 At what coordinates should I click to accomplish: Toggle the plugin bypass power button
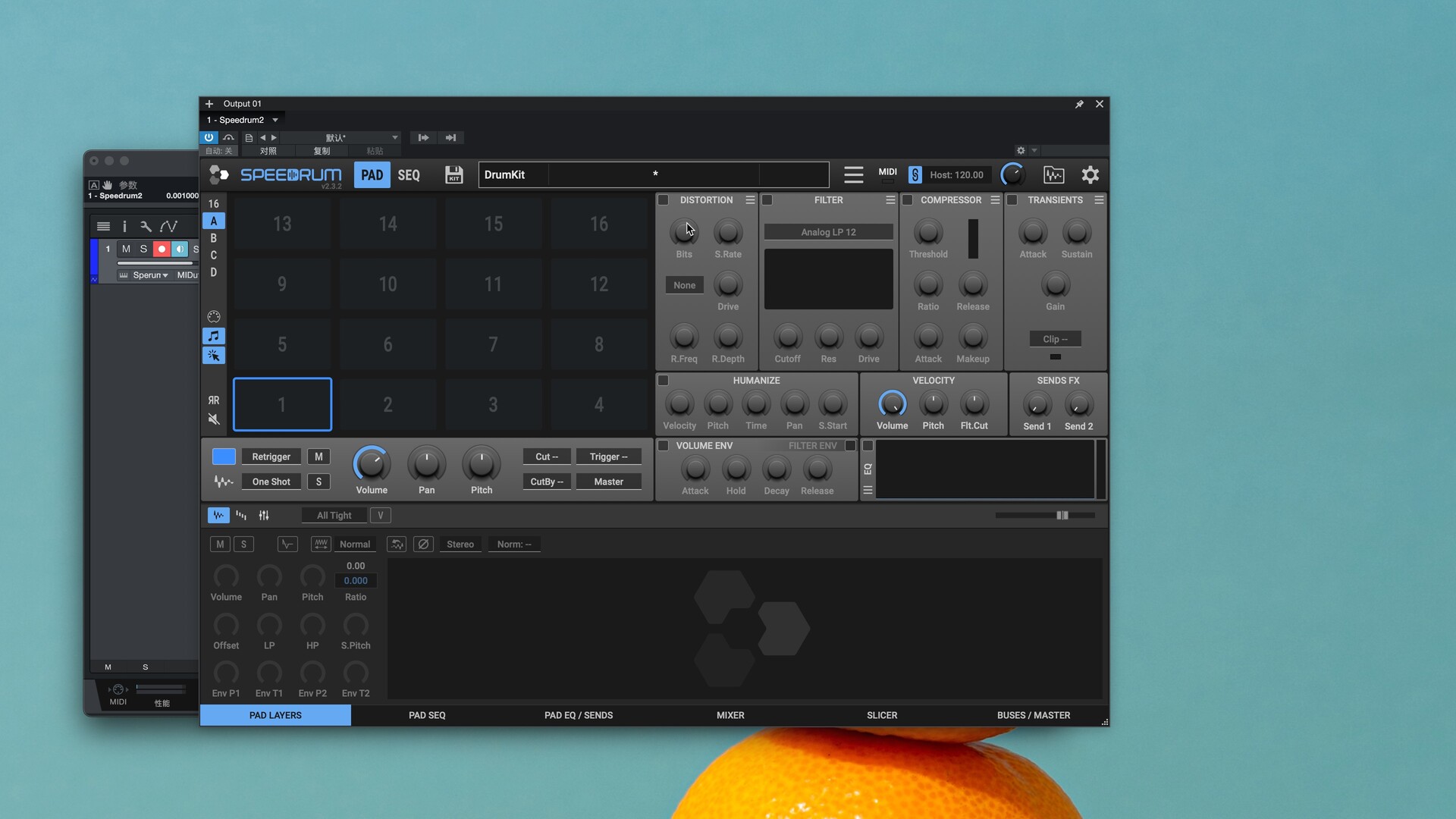[x=209, y=138]
